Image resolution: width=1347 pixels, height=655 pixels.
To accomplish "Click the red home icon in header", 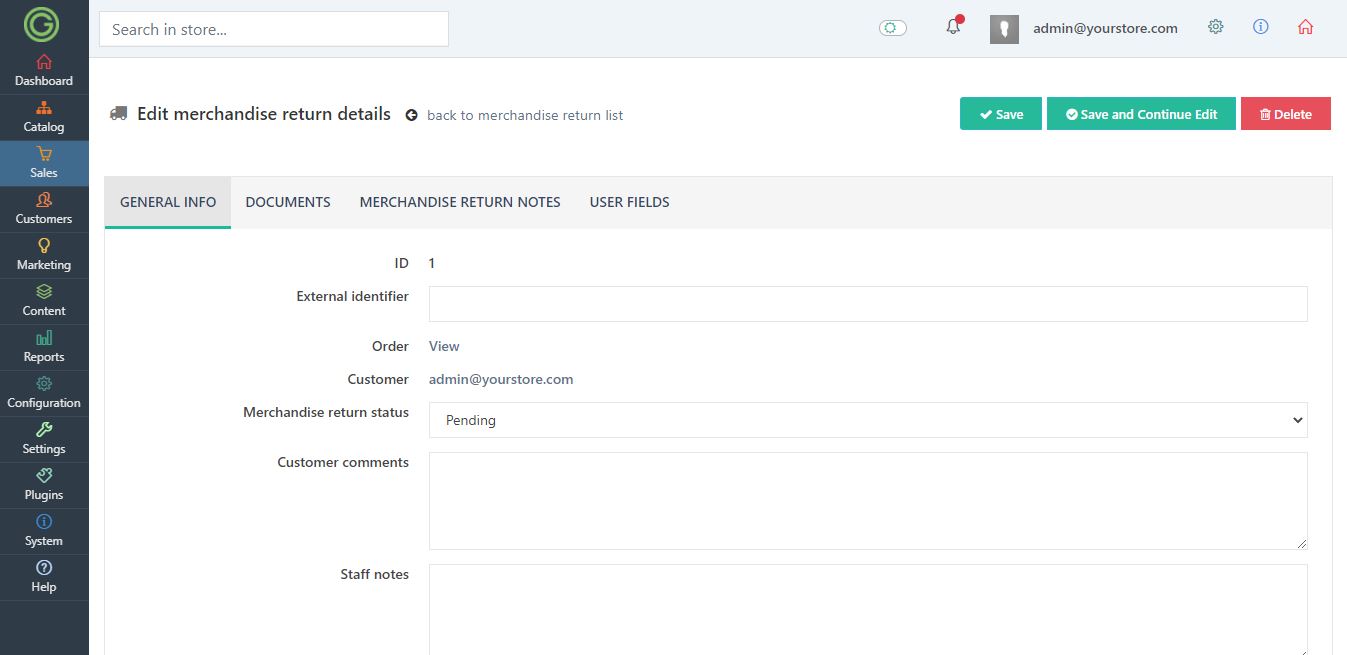I will pos(1305,28).
